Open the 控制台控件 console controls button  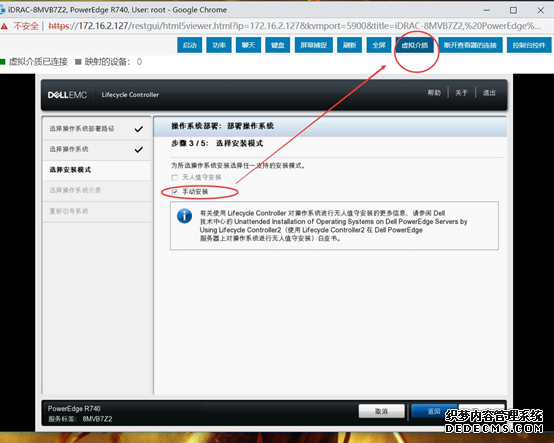(529, 45)
